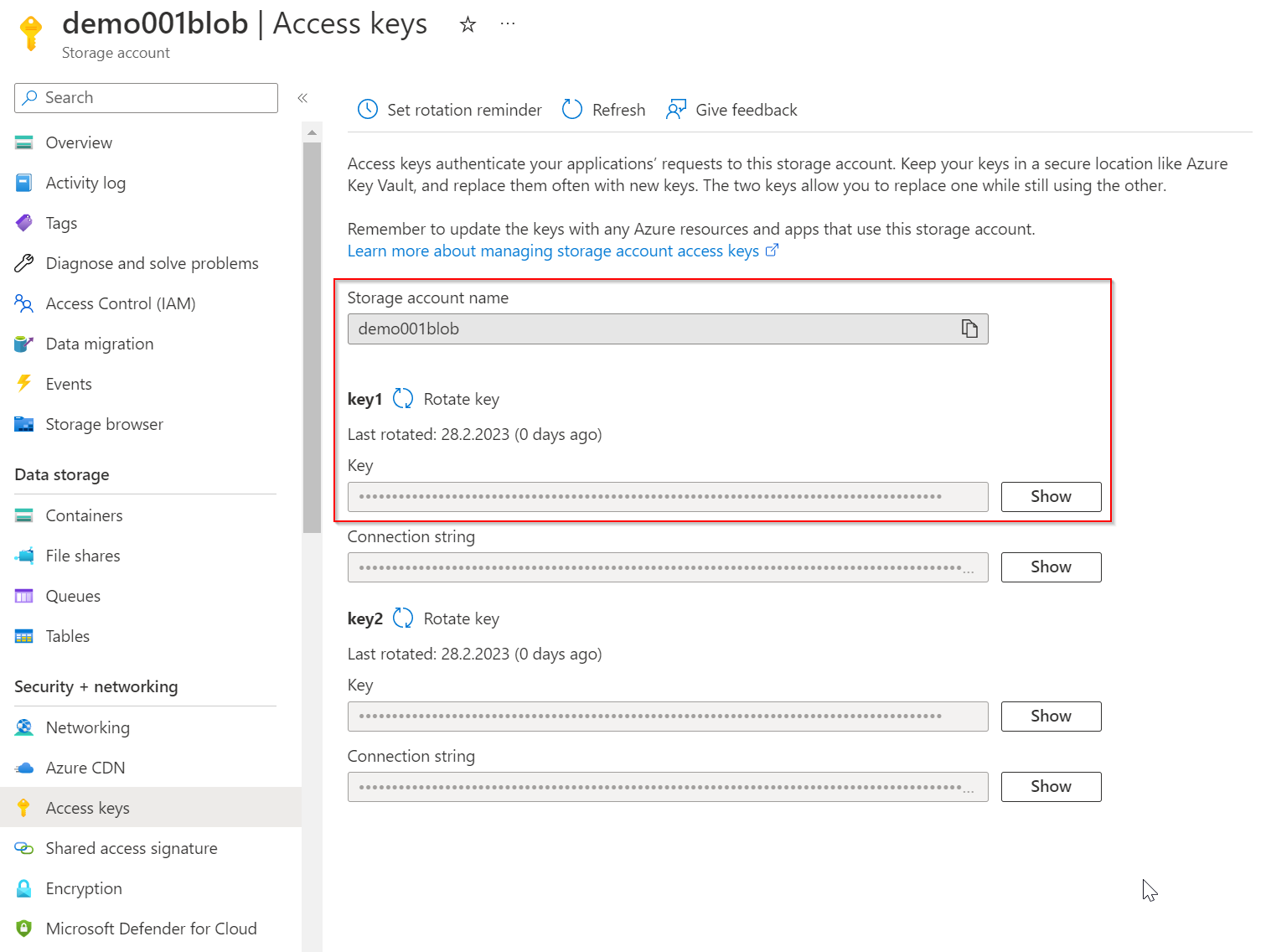Viewport: 1266px width, 952px height.
Task: Open the Overview menu item
Action: pos(79,142)
